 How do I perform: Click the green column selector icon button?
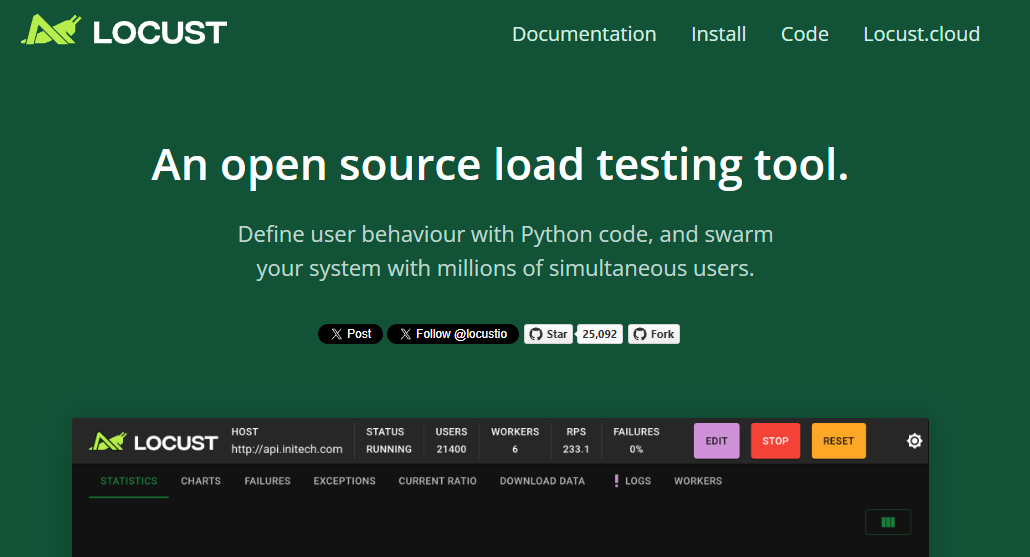tap(887, 522)
